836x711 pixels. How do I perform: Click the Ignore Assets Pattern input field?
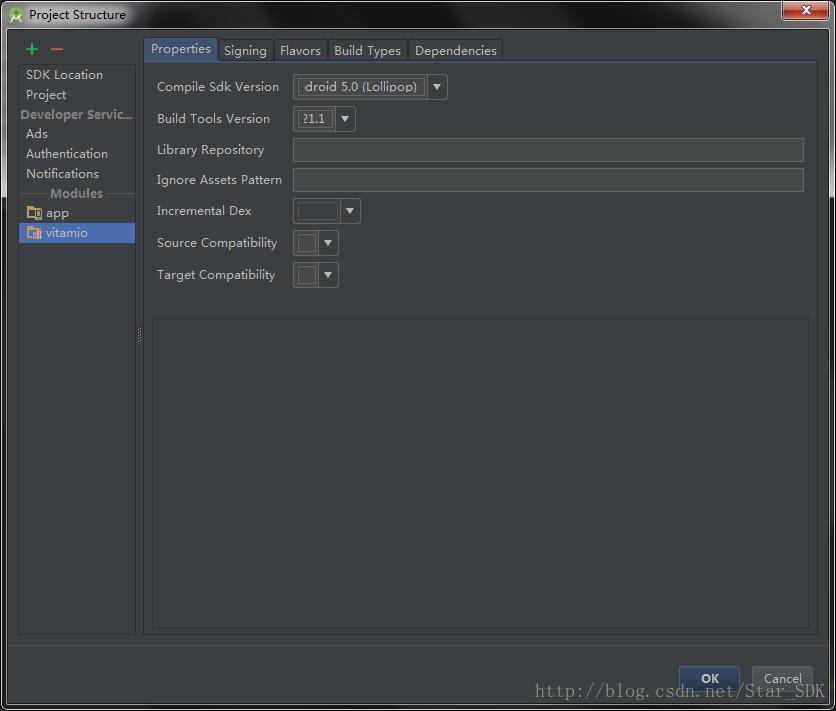coord(548,180)
